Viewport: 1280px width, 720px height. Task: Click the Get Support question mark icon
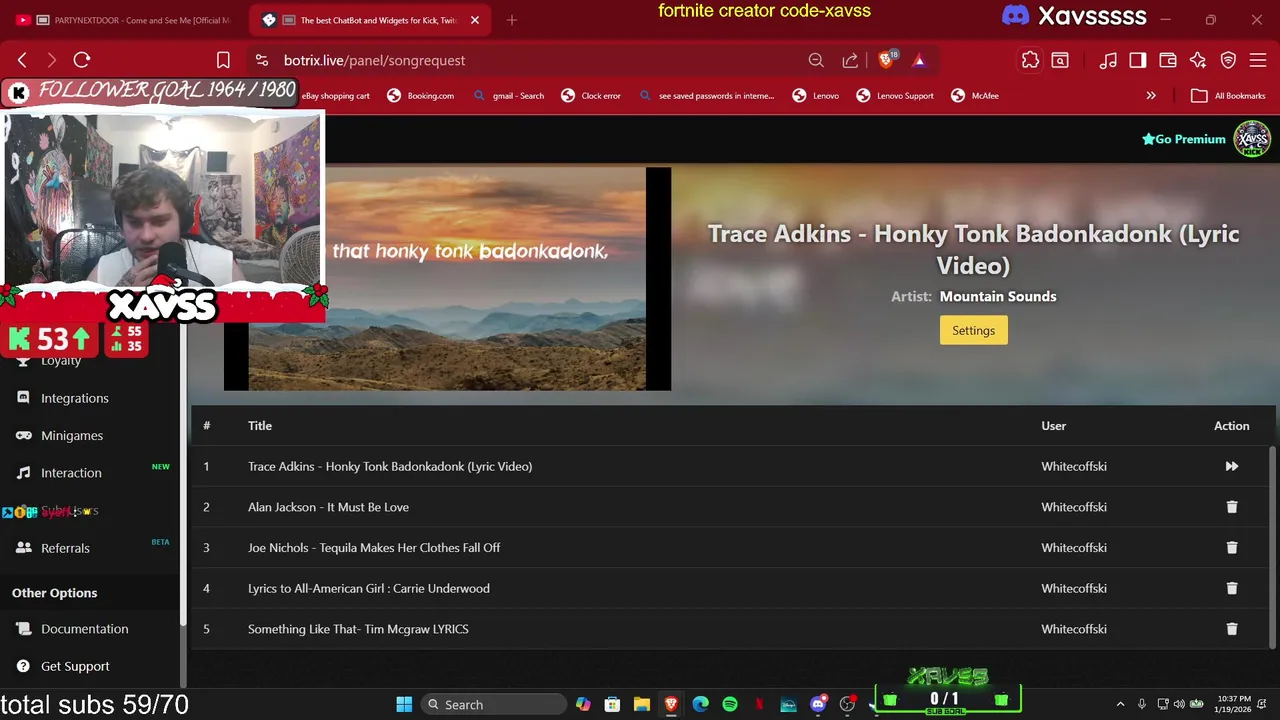[x=23, y=666]
